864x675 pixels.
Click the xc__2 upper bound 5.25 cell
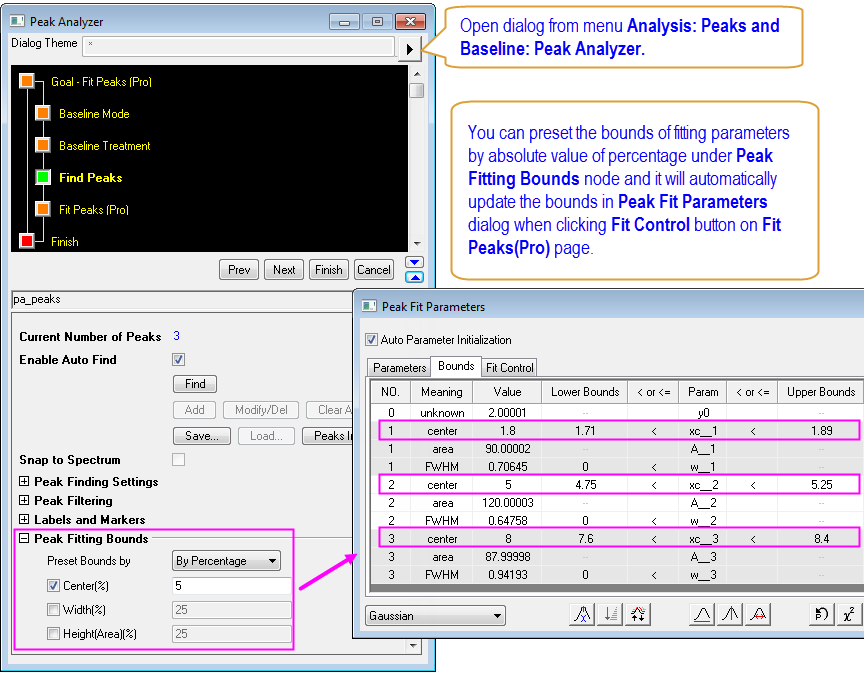[x=821, y=484]
